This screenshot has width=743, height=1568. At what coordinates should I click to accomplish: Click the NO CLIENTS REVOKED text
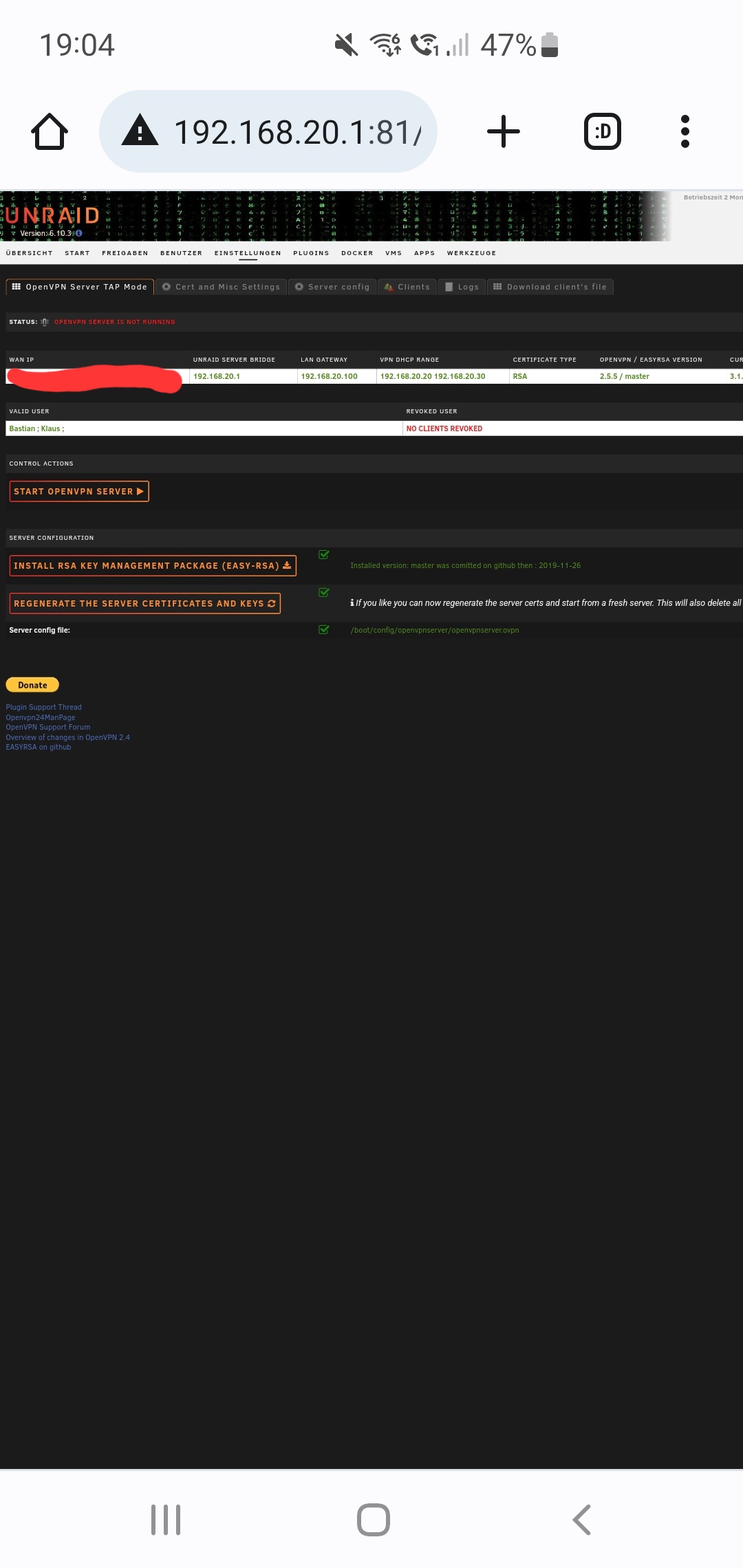[x=444, y=428]
